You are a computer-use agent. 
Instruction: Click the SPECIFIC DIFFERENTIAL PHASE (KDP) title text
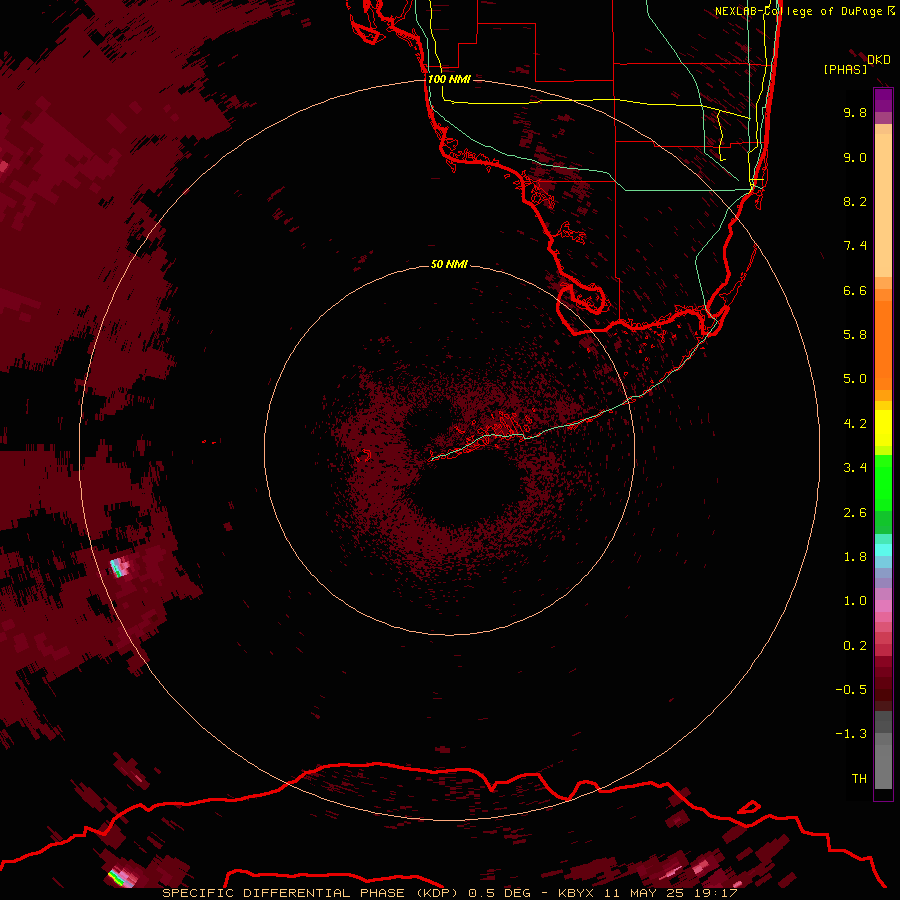point(310,893)
